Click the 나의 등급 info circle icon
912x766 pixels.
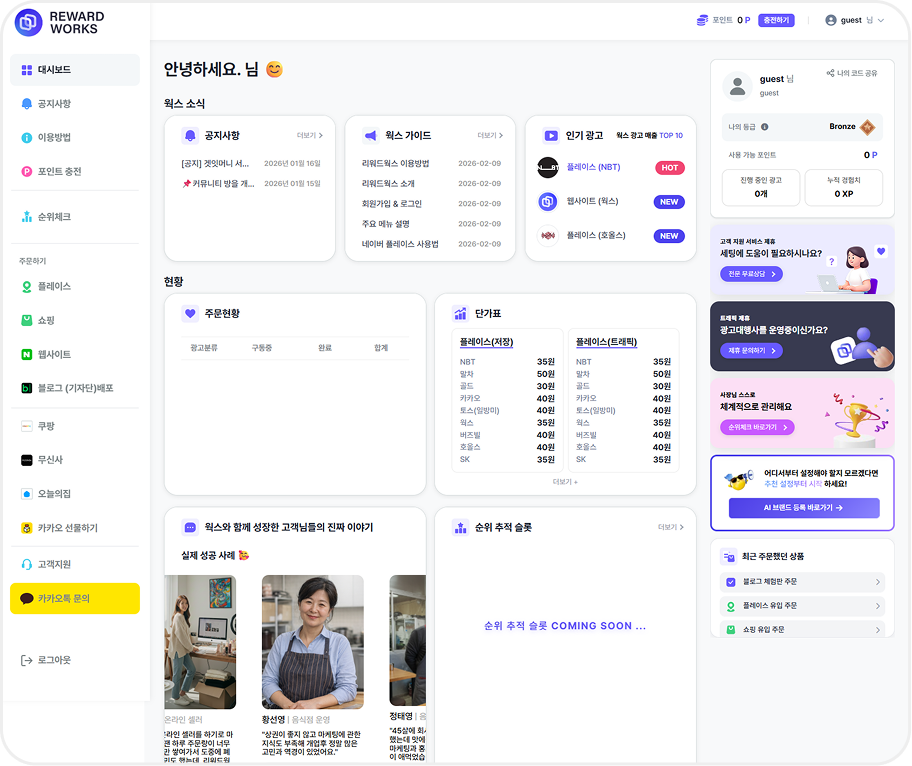765,127
